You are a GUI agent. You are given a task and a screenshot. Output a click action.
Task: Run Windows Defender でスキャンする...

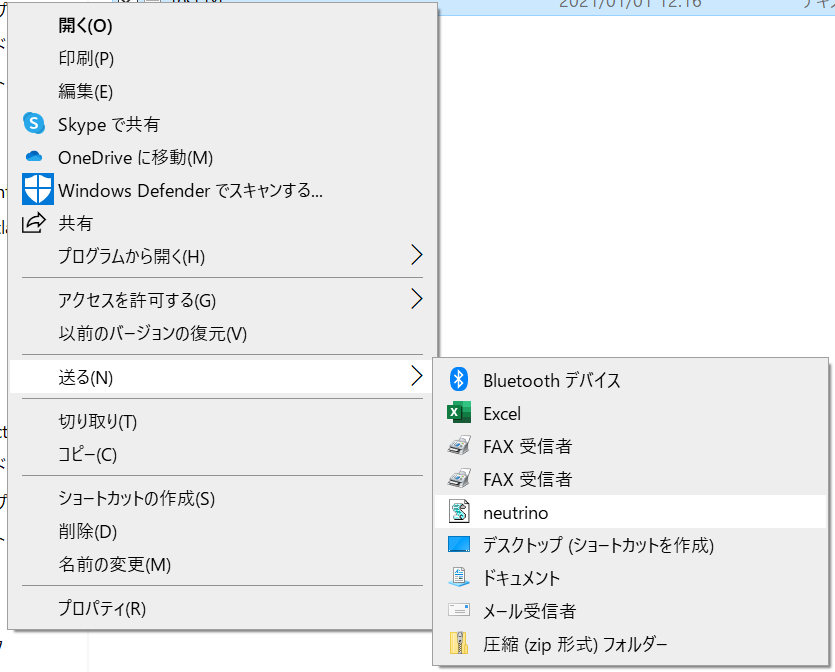click(222, 190)
